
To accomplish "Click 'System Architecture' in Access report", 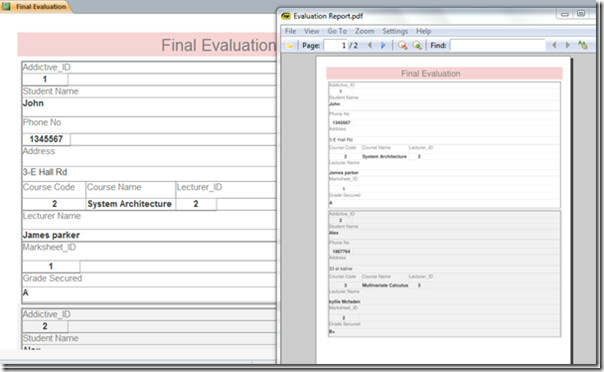I will (129, 204).
